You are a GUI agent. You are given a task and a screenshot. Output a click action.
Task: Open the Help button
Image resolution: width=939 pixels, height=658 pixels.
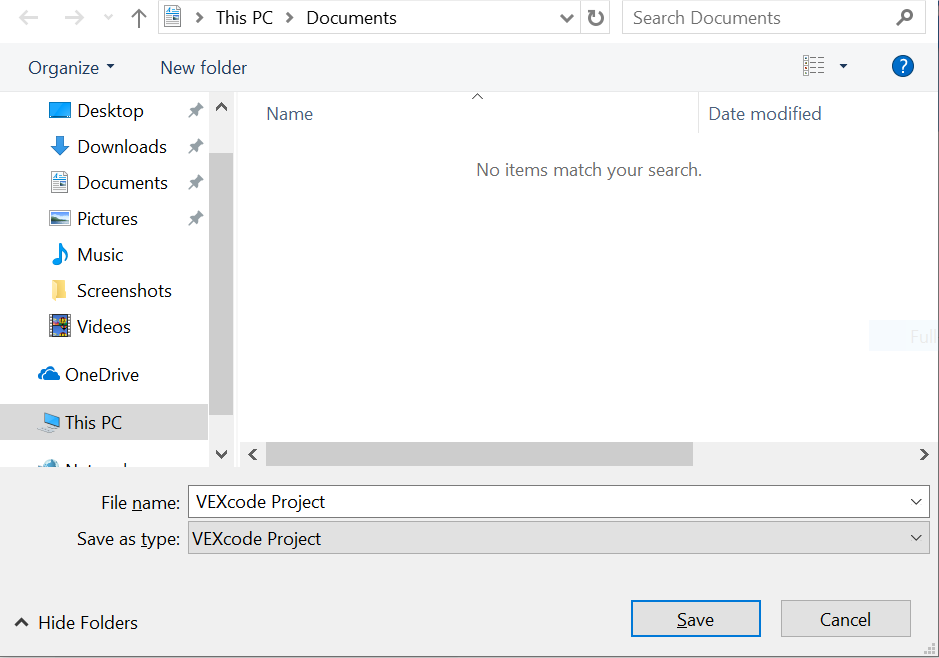902,66
